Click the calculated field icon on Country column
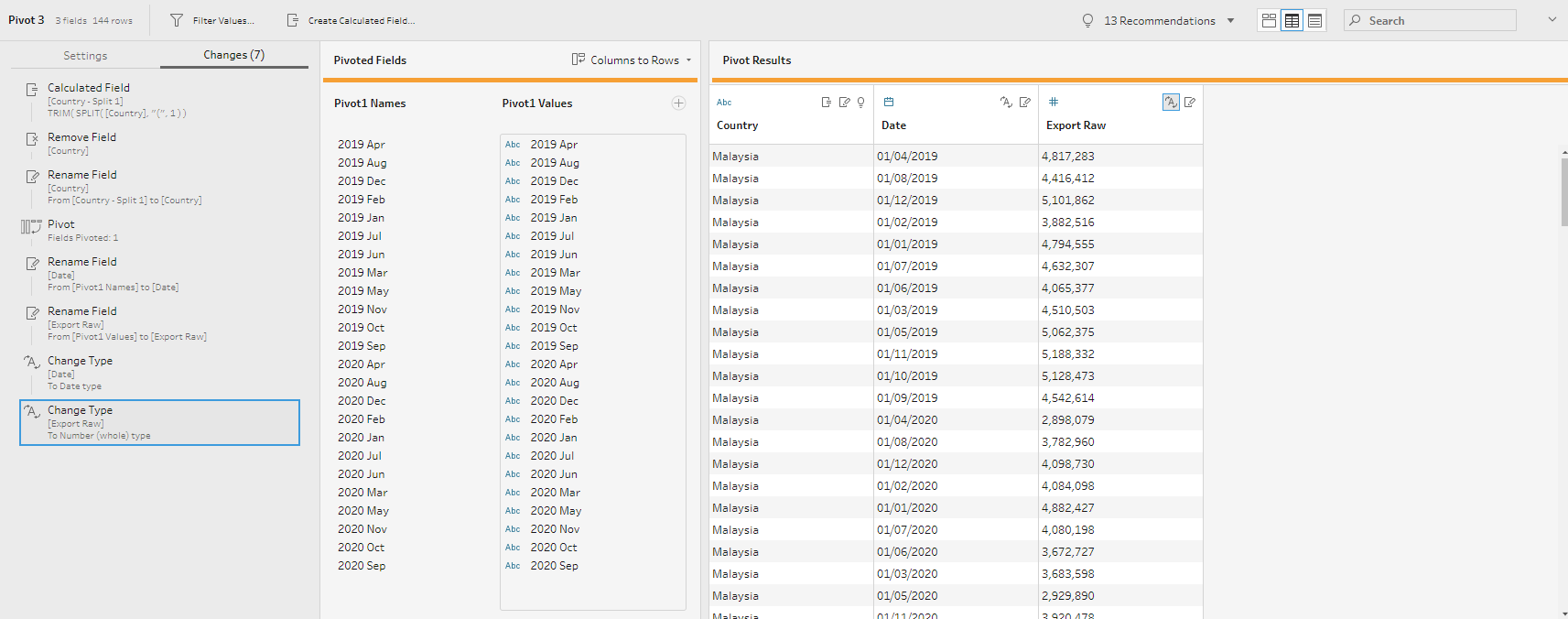The height and width of the screenshot is (619, 1568). 827,103
